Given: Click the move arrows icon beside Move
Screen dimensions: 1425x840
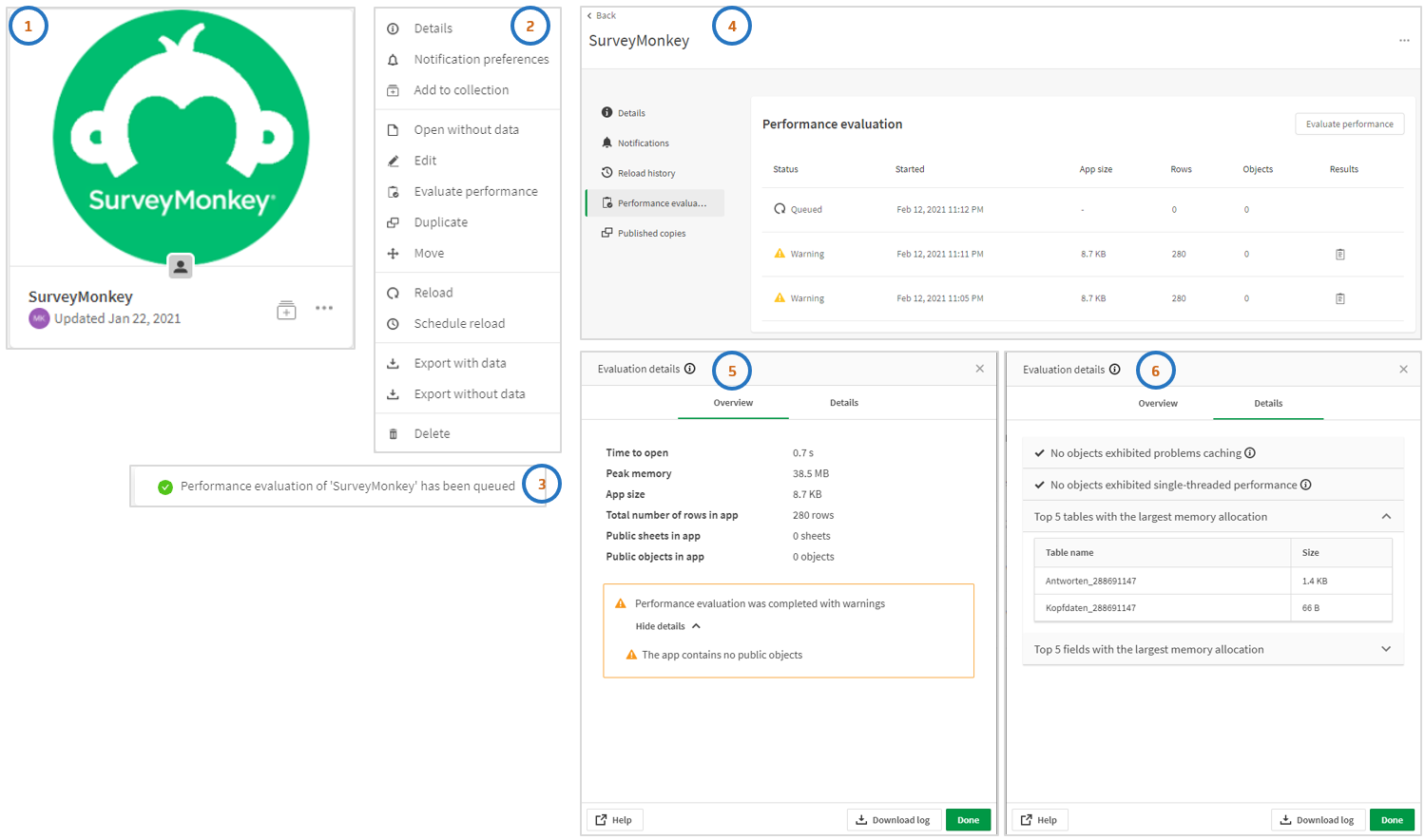Looking at the screenshot, I should point(393,254).
